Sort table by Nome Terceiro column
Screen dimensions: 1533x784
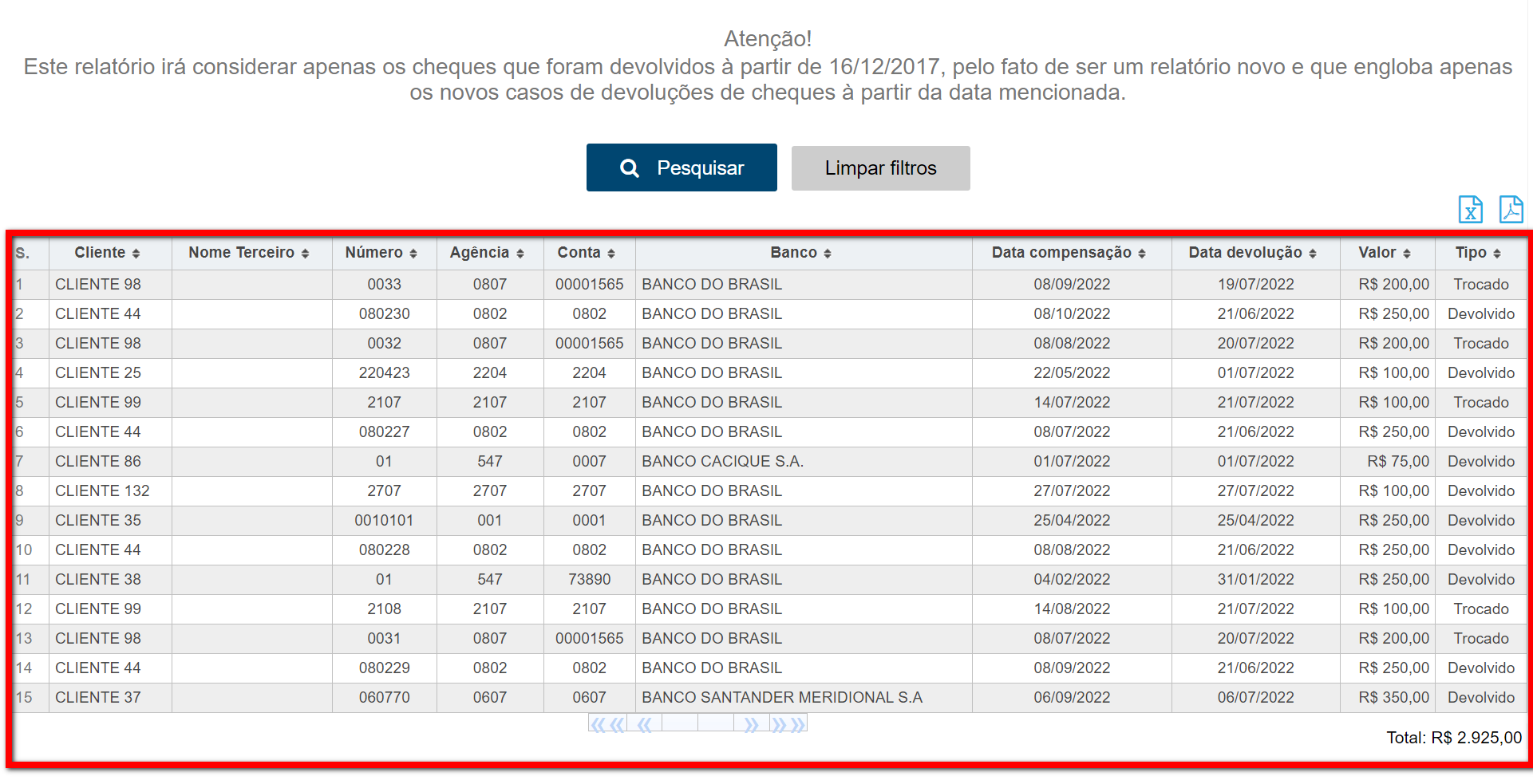(x=248, y=253)
